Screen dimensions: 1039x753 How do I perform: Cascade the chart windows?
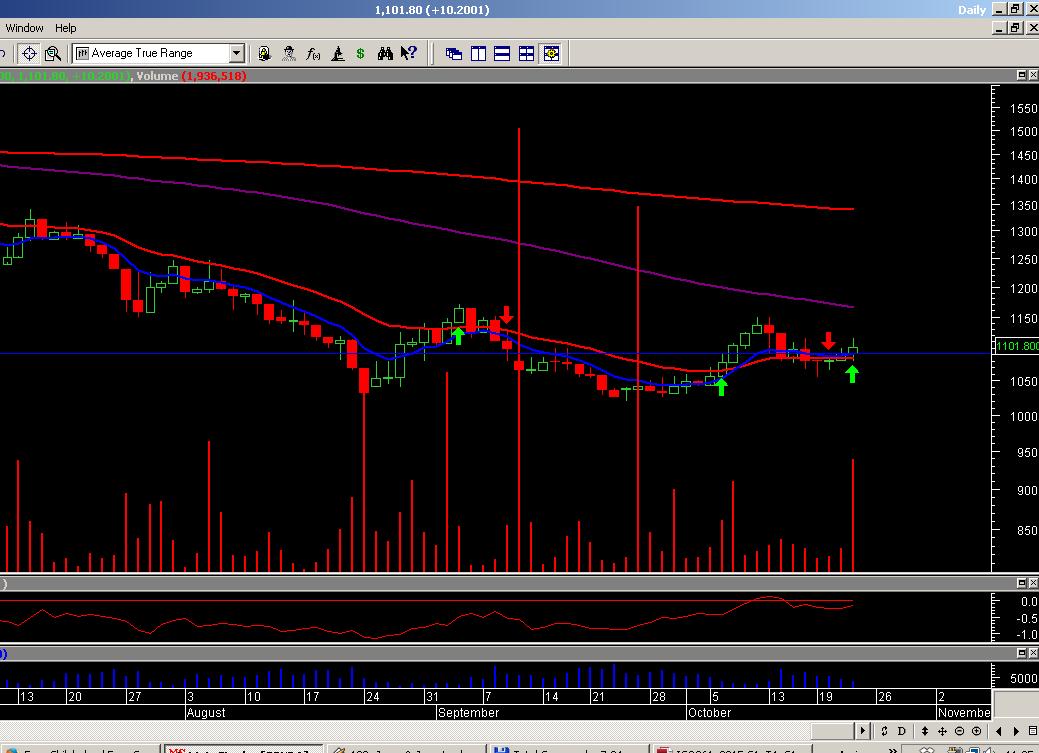pyautogui.click(x=454, y=53)
